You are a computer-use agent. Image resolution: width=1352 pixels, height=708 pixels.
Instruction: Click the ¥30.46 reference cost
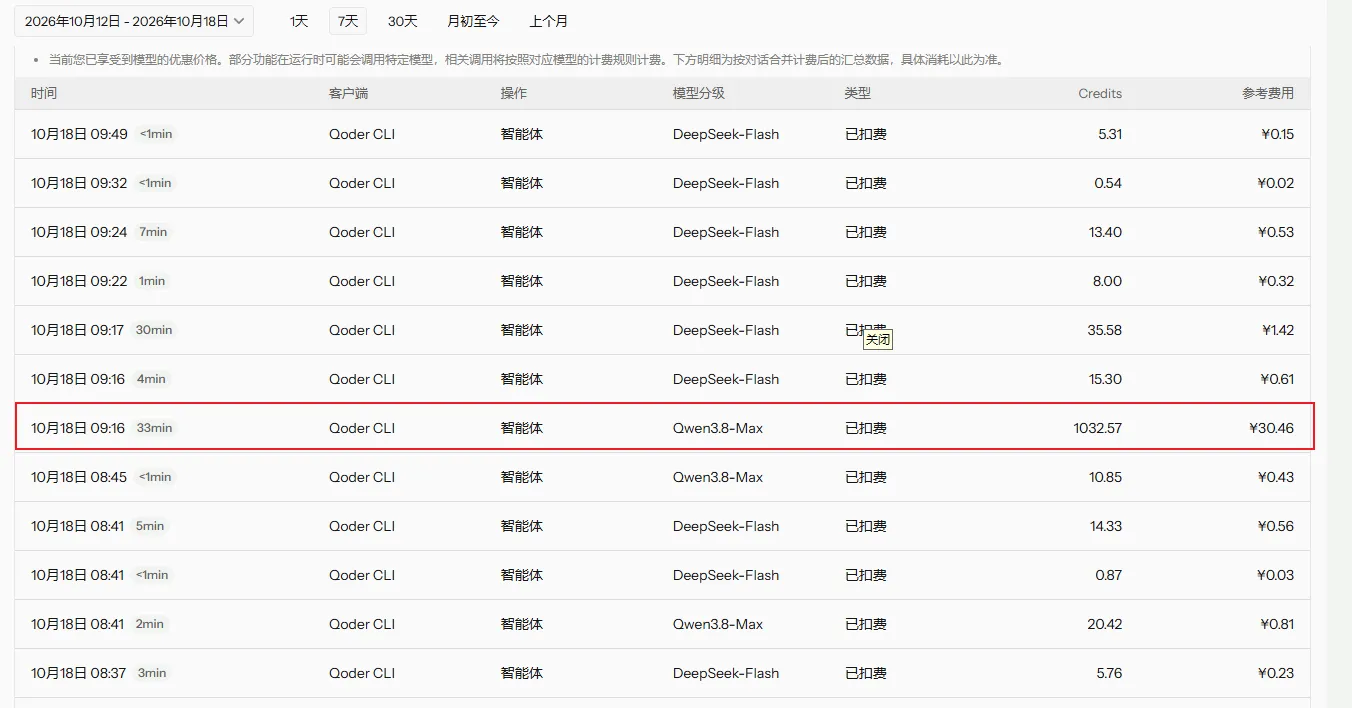point(1272,428)
